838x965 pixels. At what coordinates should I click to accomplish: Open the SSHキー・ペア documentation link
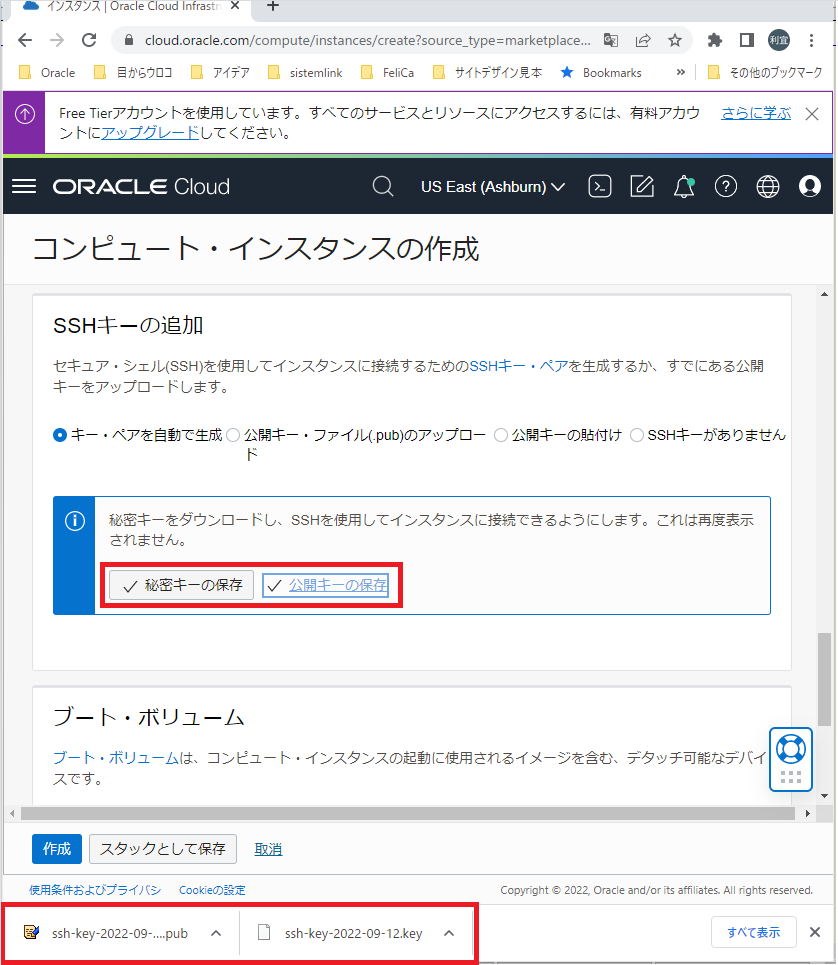(519, 366)
